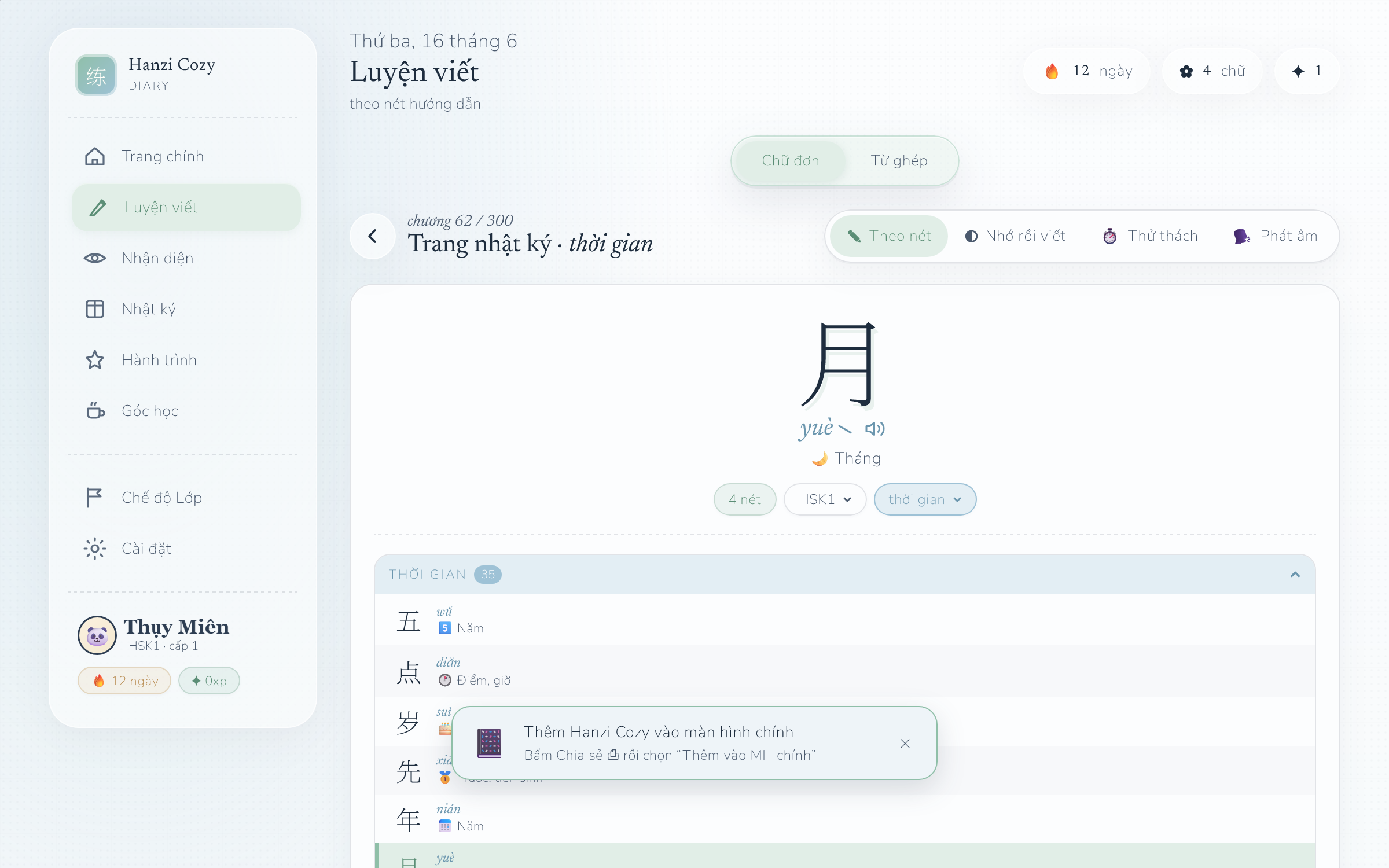Image resolution: width=1389 pixels, height=868 pixels.
Task: Go to Nhật ký diary page
Action: 186,309
